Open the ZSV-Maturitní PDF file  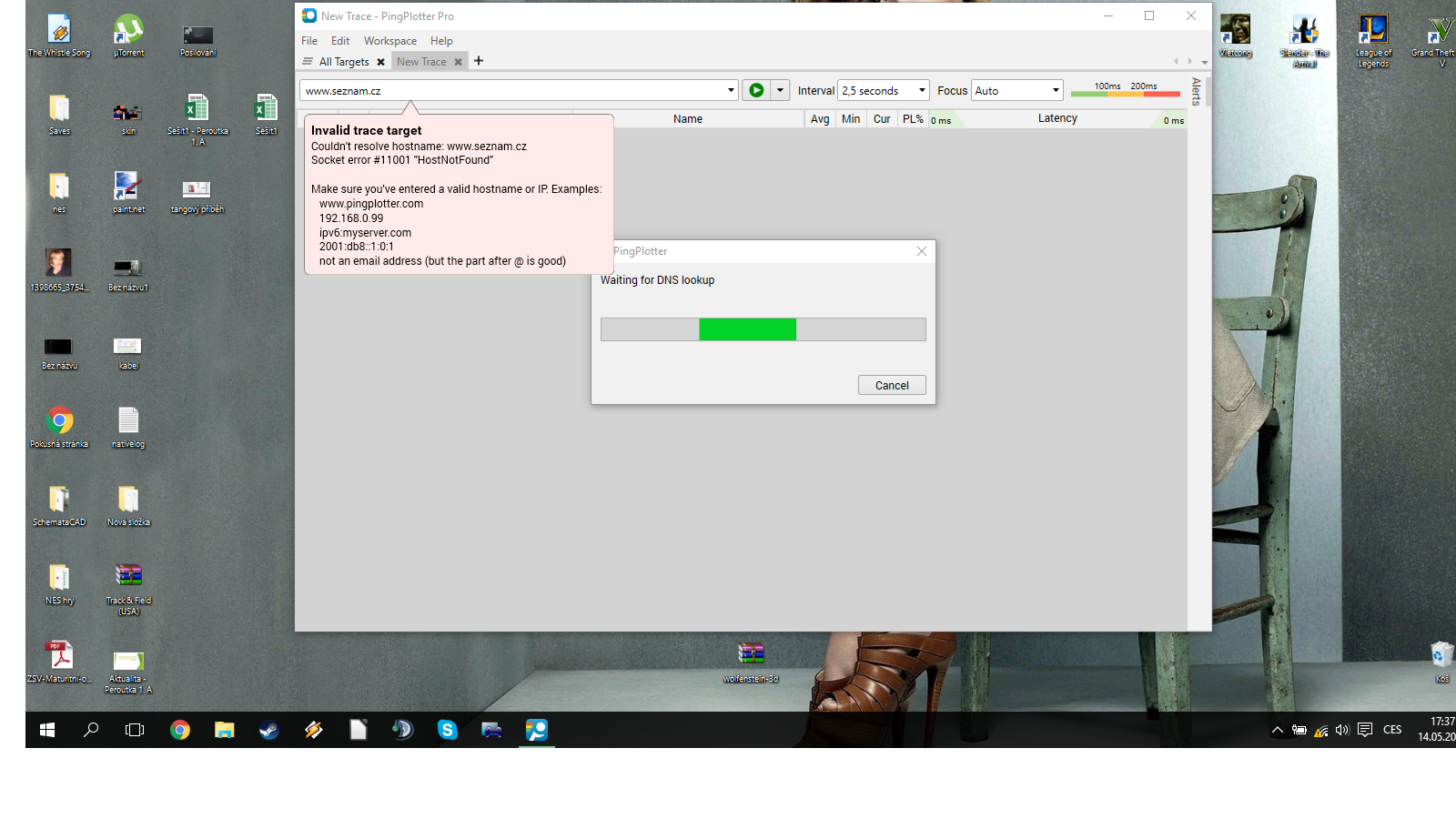pos(59,662)
